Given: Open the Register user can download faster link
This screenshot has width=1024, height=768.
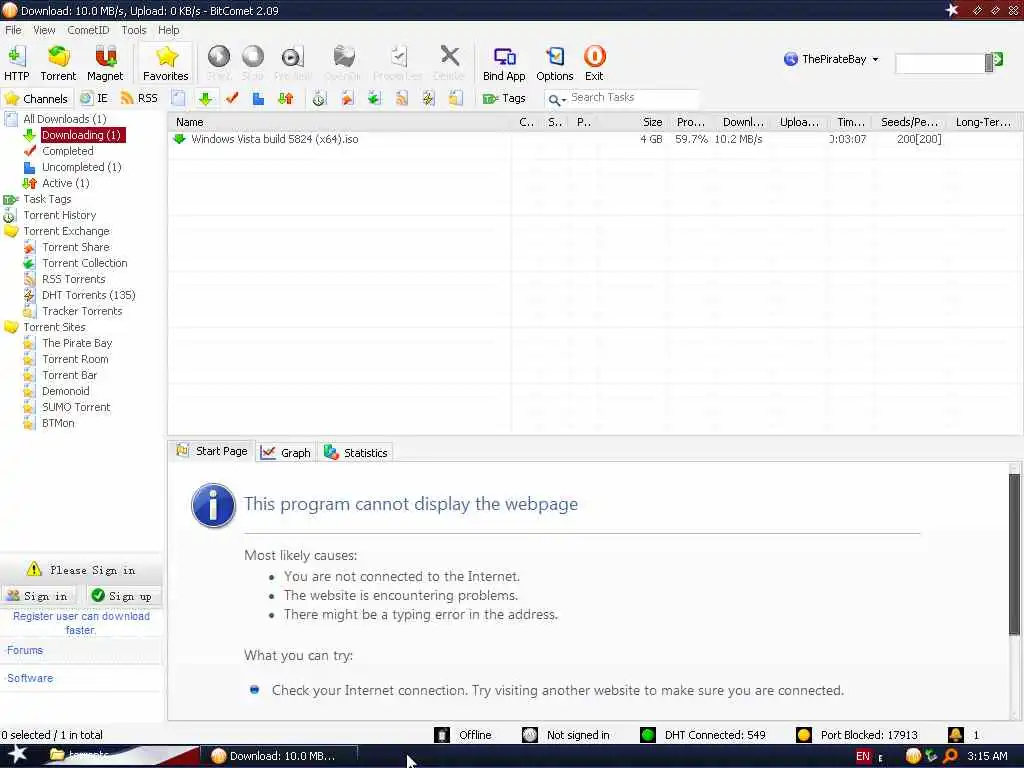Looking at the screenshot, I should click(81, 623).
